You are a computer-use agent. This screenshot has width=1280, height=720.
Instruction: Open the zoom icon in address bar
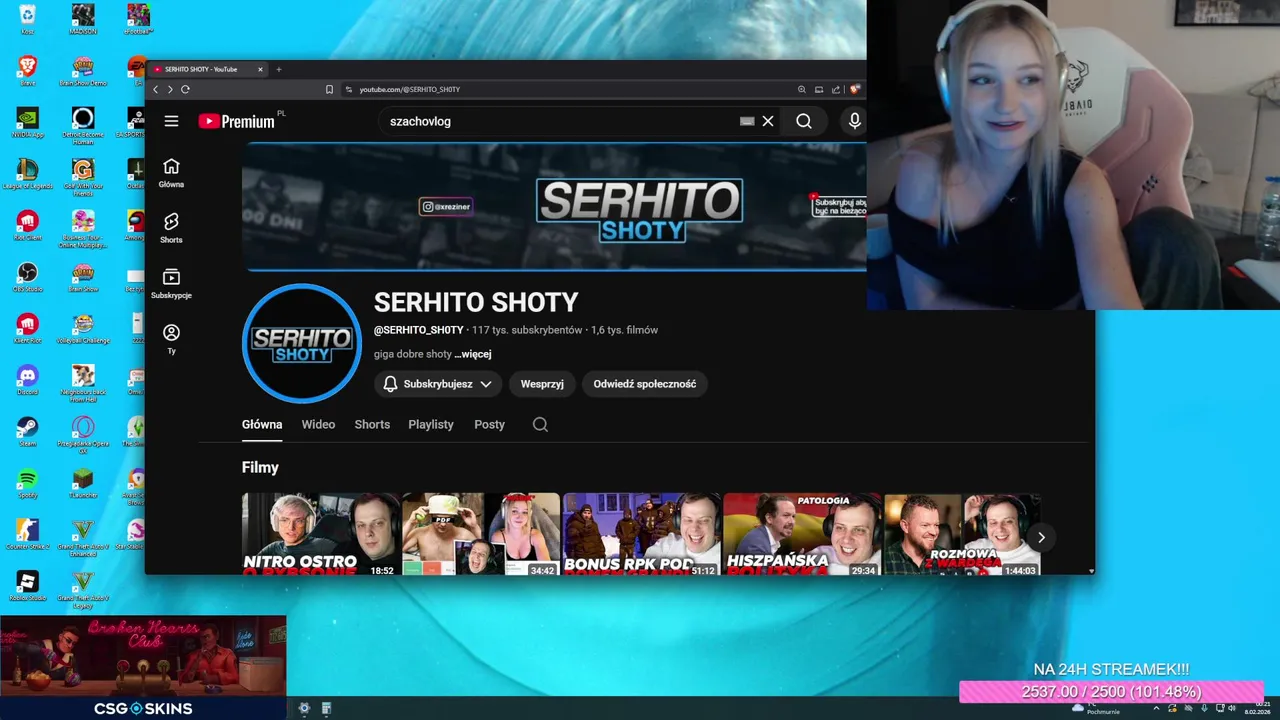(802, 89)
